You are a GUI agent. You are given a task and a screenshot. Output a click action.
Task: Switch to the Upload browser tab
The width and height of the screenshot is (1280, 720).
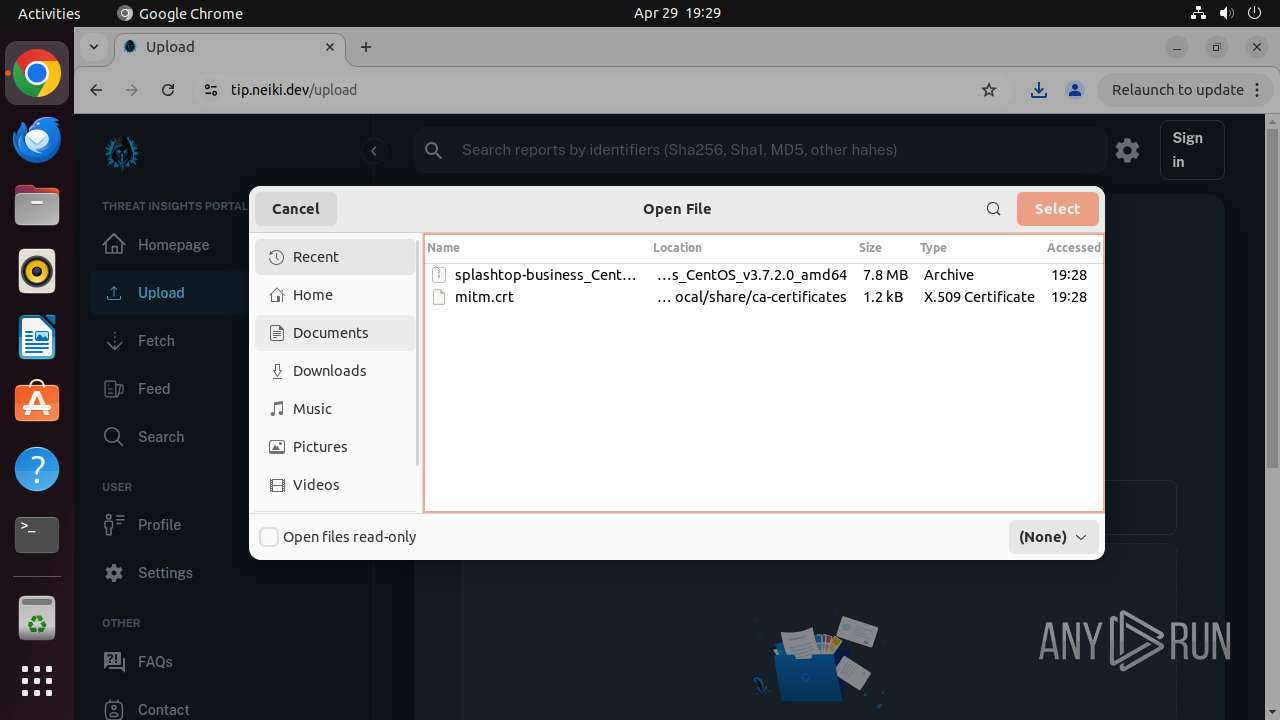coord(229,47)
